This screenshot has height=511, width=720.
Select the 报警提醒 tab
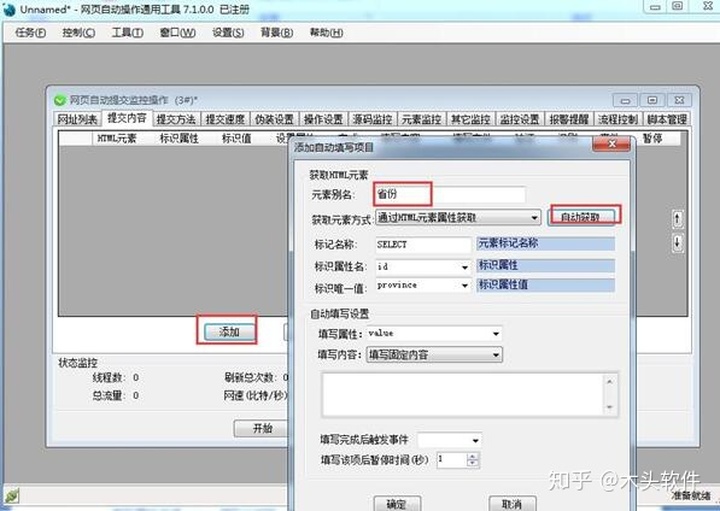point(569,119)
